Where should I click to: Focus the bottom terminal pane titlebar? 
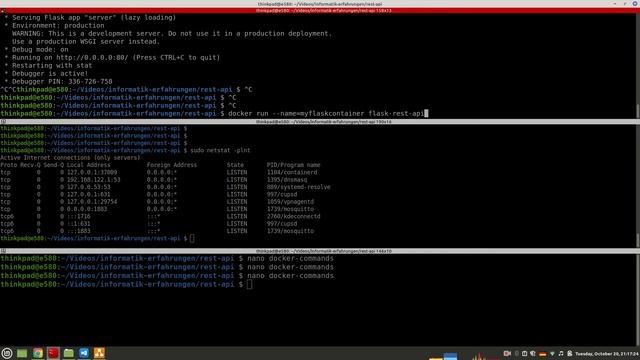tap(320, 251)
